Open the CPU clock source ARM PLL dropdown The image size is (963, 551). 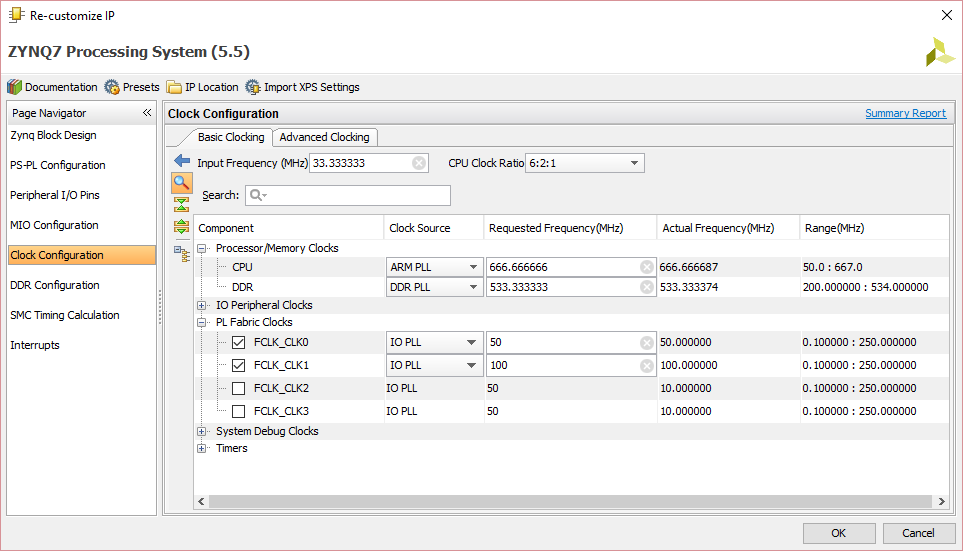(x=434, y=267)
